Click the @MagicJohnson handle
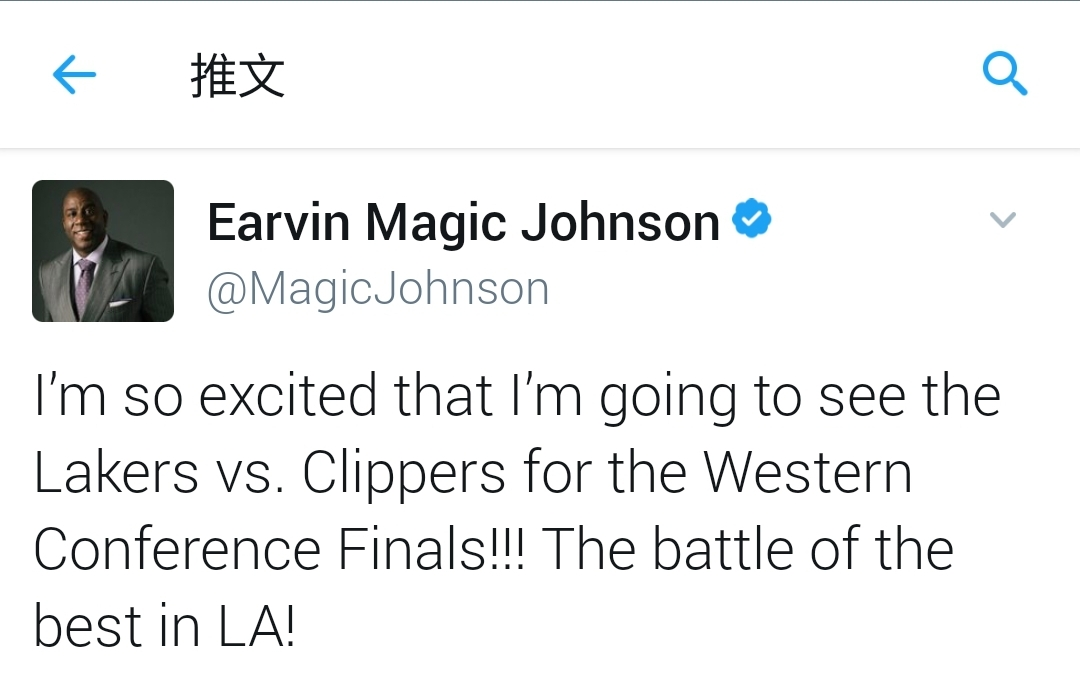Viewport: 1080px width, 687px height. coord(378,288)
